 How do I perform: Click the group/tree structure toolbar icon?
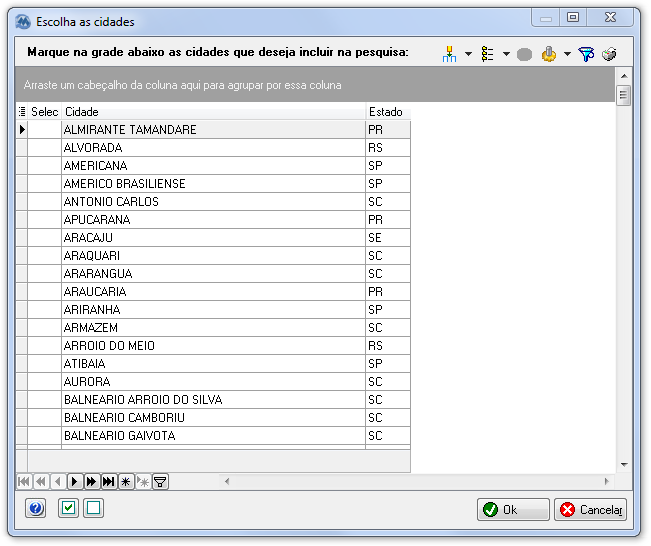pyautogui.click(x=449, y=54)
